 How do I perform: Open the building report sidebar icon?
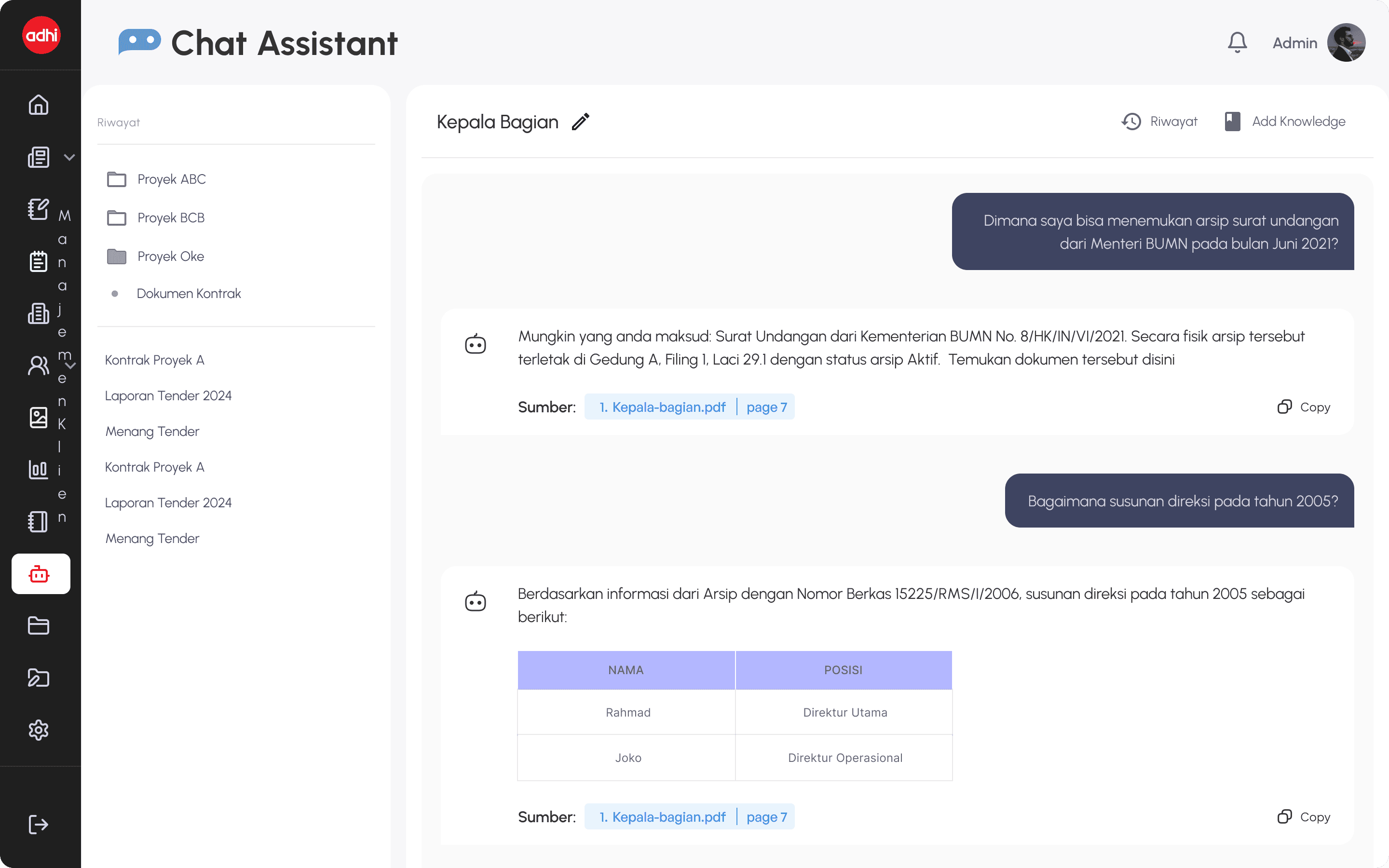point(39,313)
